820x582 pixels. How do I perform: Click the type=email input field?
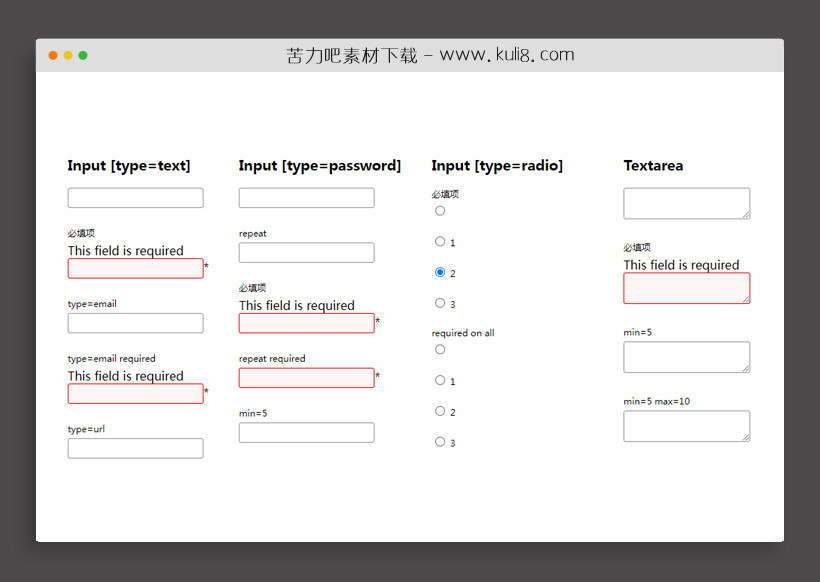coord(135,323)
